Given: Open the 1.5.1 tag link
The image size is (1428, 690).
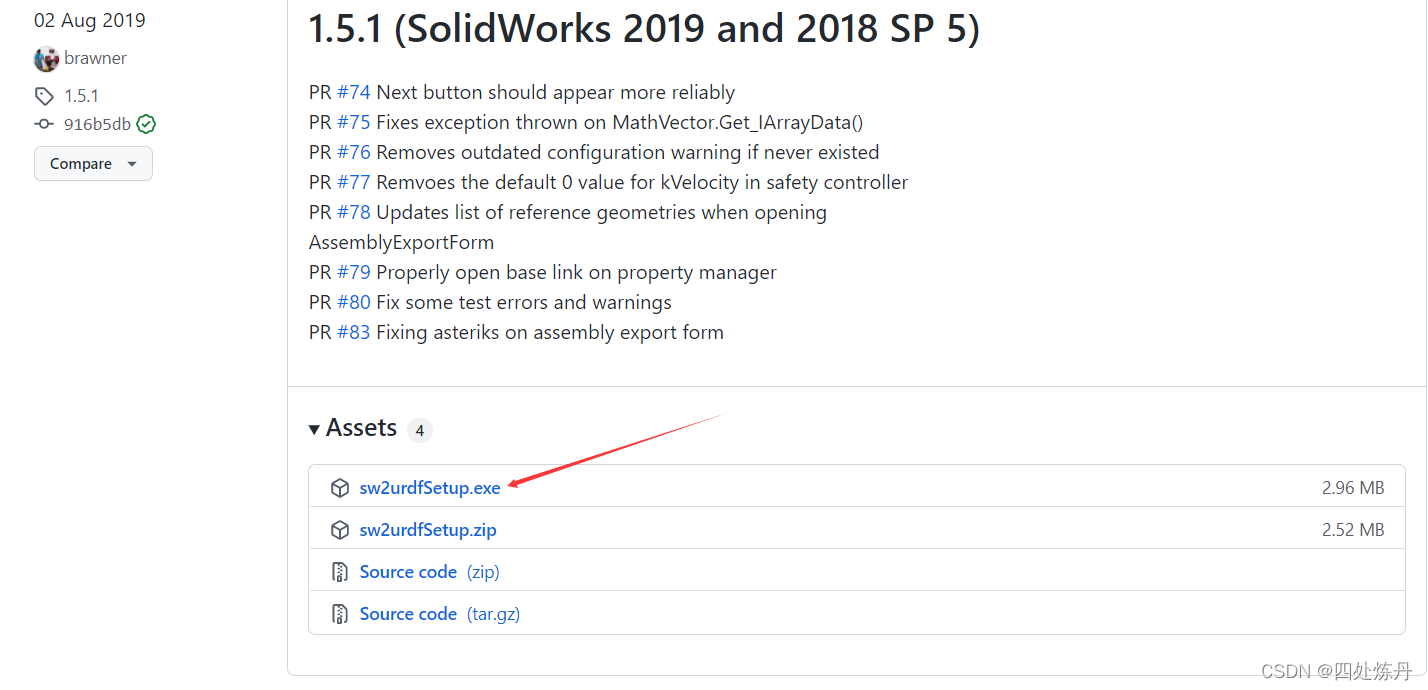Looking at the screenshot, I should [x=81, y=96].
